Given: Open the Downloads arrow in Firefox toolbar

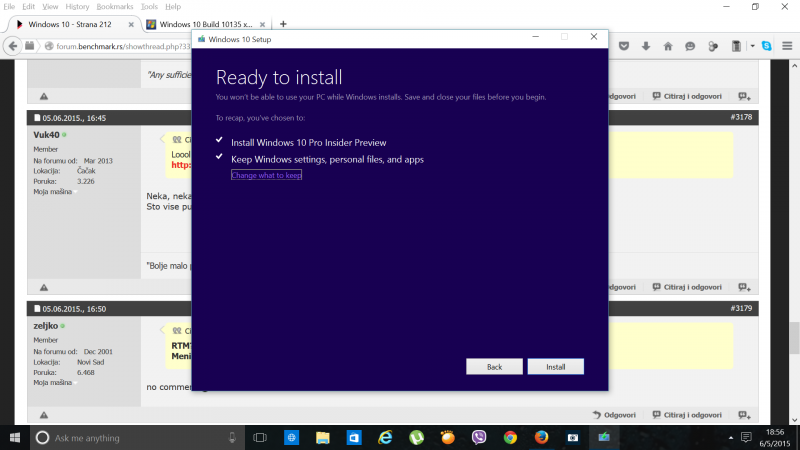Looking at the screenshot, I should [x=646, y=46].
